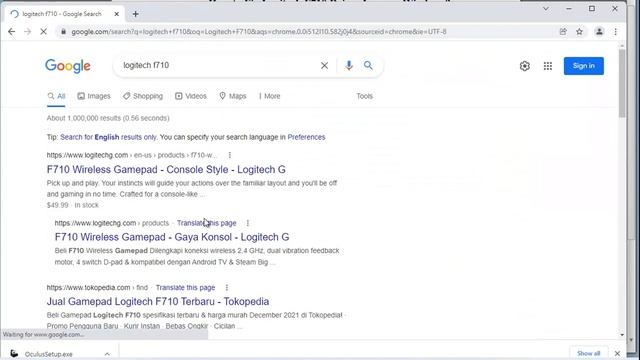
Task: Translate the tokopedia.com result page
Action: (185, 288)
